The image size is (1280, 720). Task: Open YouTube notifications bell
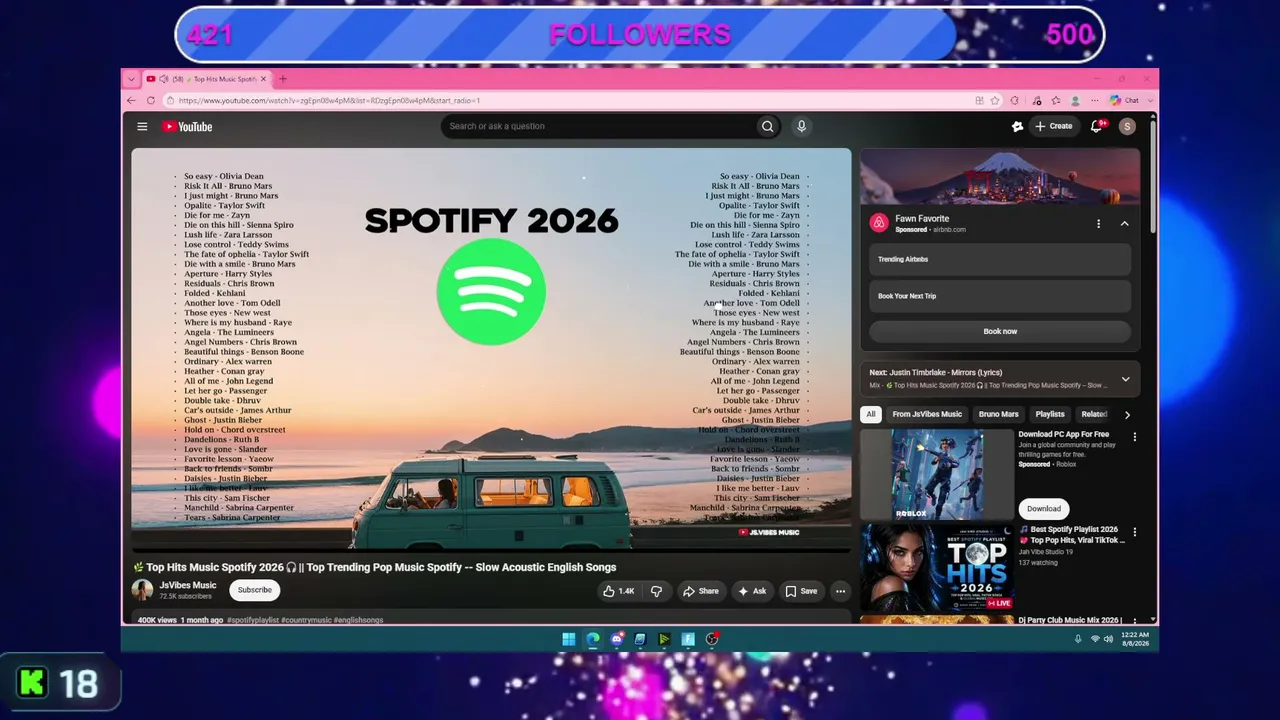(1097, 126)
